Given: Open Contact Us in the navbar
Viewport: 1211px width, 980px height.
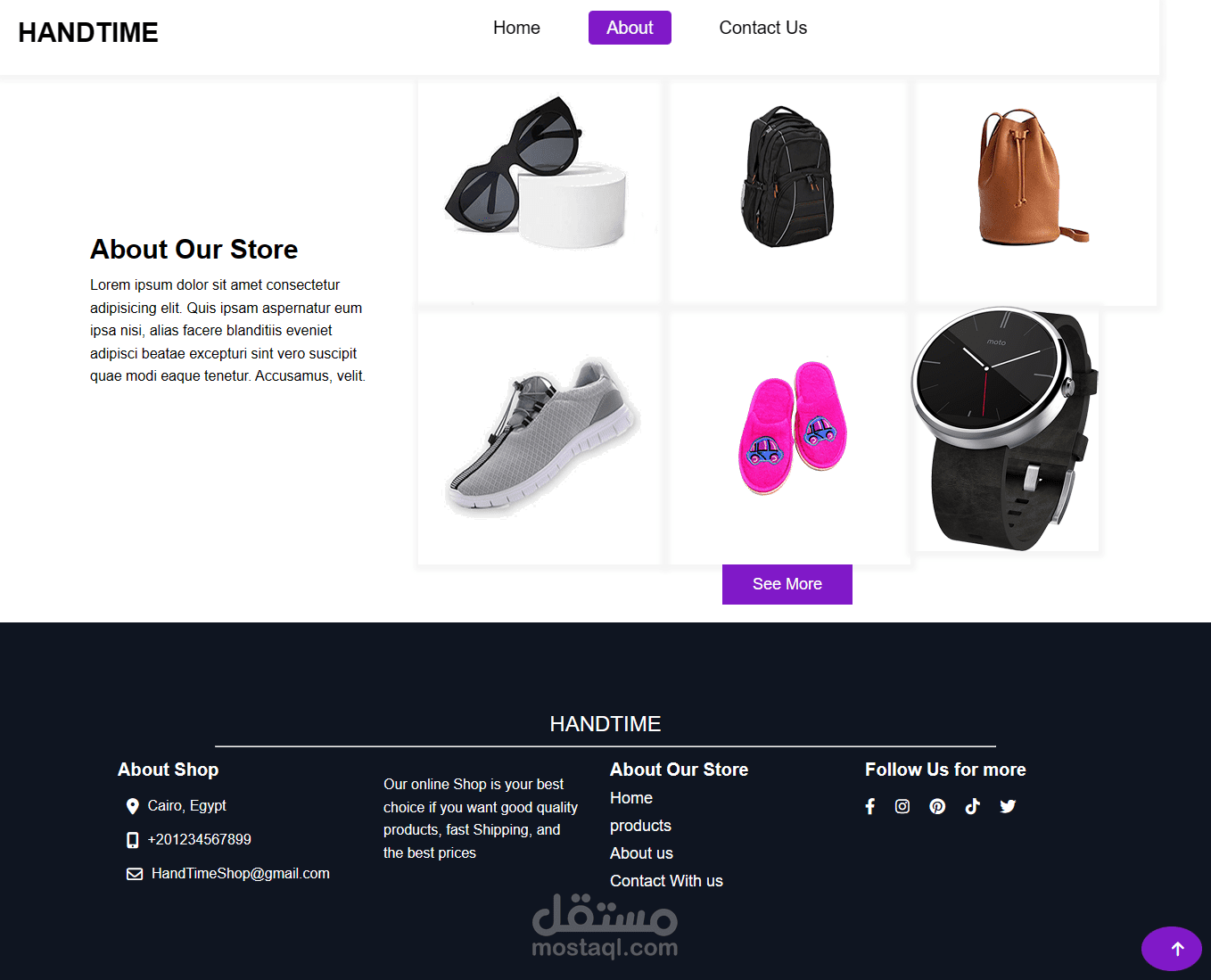Looking at the screenshot, I should tap(762, 28).
